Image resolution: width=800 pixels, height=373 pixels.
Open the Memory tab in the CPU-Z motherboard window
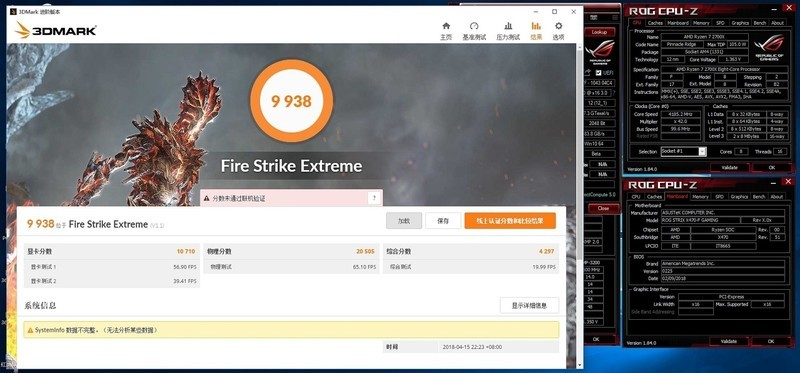pyautogui.click(x=701, y=196)
